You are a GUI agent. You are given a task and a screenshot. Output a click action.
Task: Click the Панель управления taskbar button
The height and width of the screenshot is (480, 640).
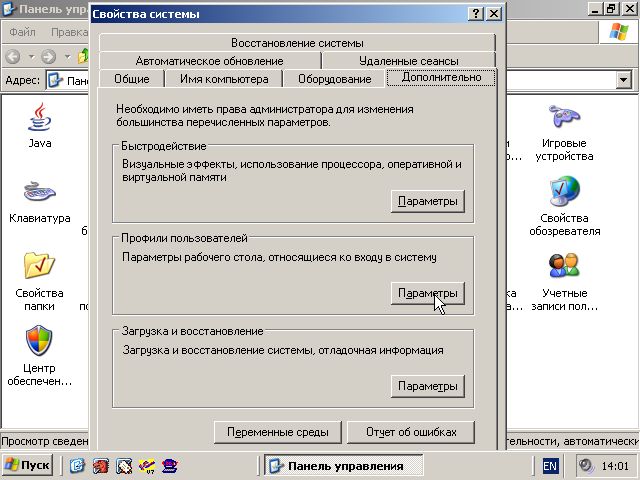coord(344,466)
